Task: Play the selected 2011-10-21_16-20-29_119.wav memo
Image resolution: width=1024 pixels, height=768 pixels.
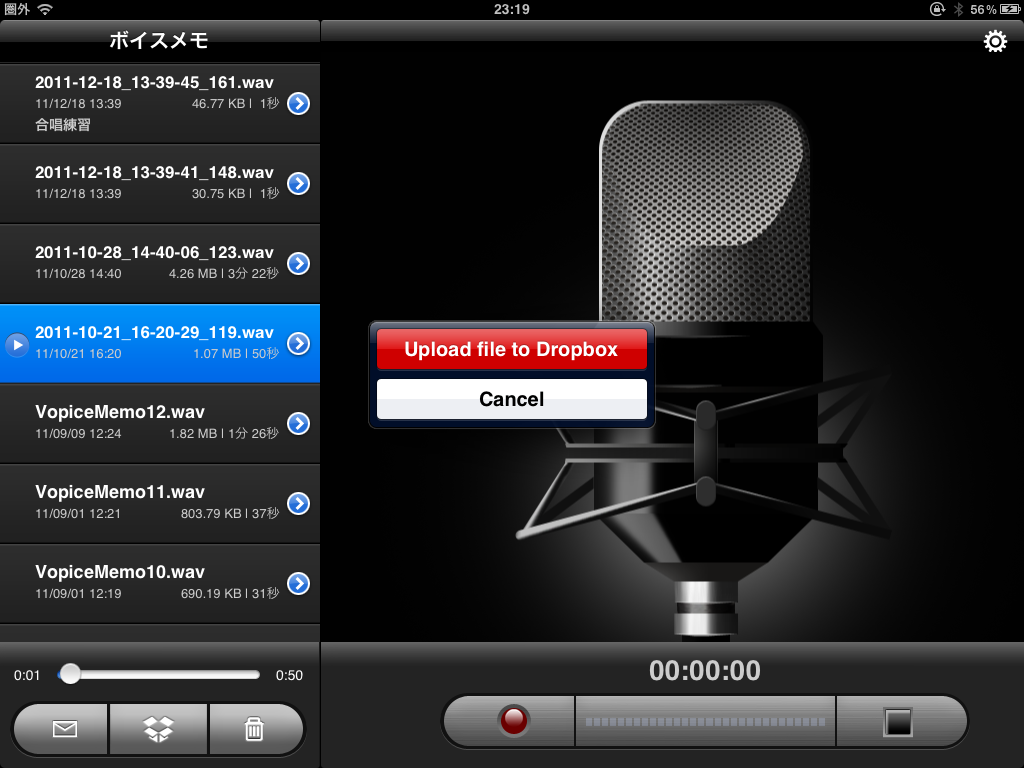Action: point(17,344)
